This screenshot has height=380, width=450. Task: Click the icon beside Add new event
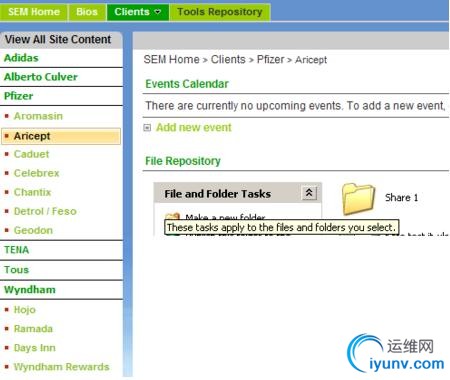(147, 128)
